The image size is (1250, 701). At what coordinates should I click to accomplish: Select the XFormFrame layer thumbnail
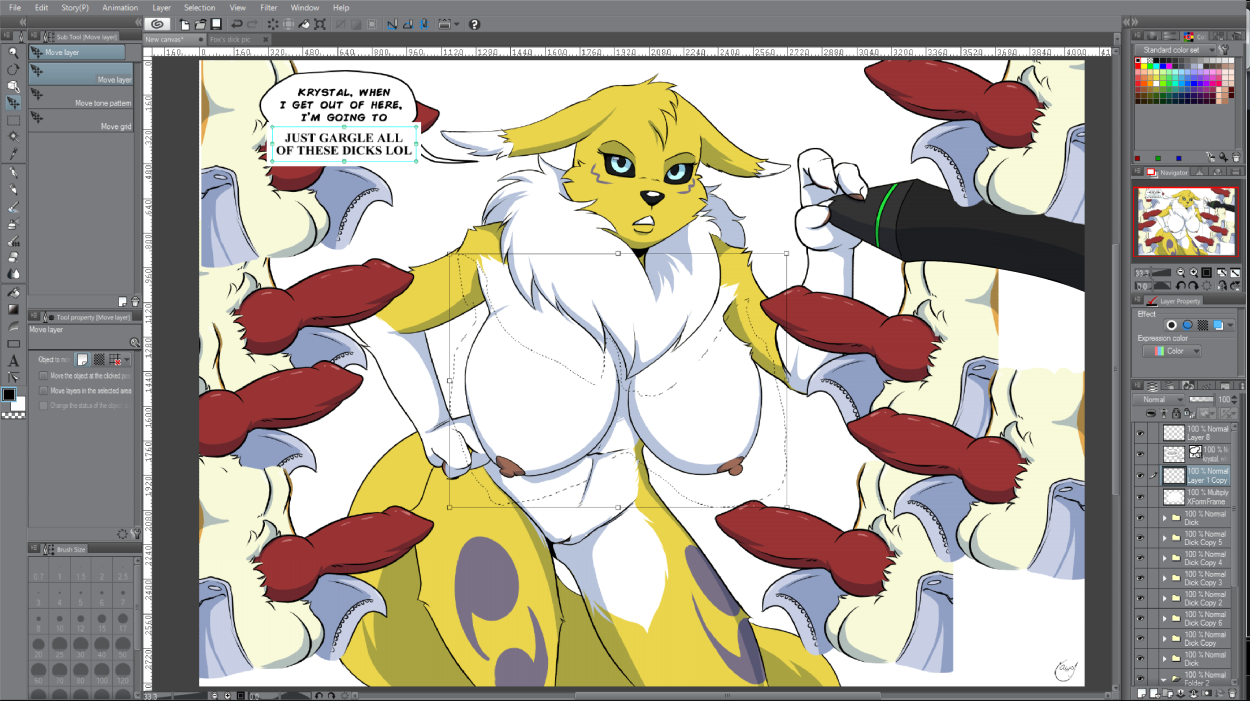click(x=1174, y=496)
